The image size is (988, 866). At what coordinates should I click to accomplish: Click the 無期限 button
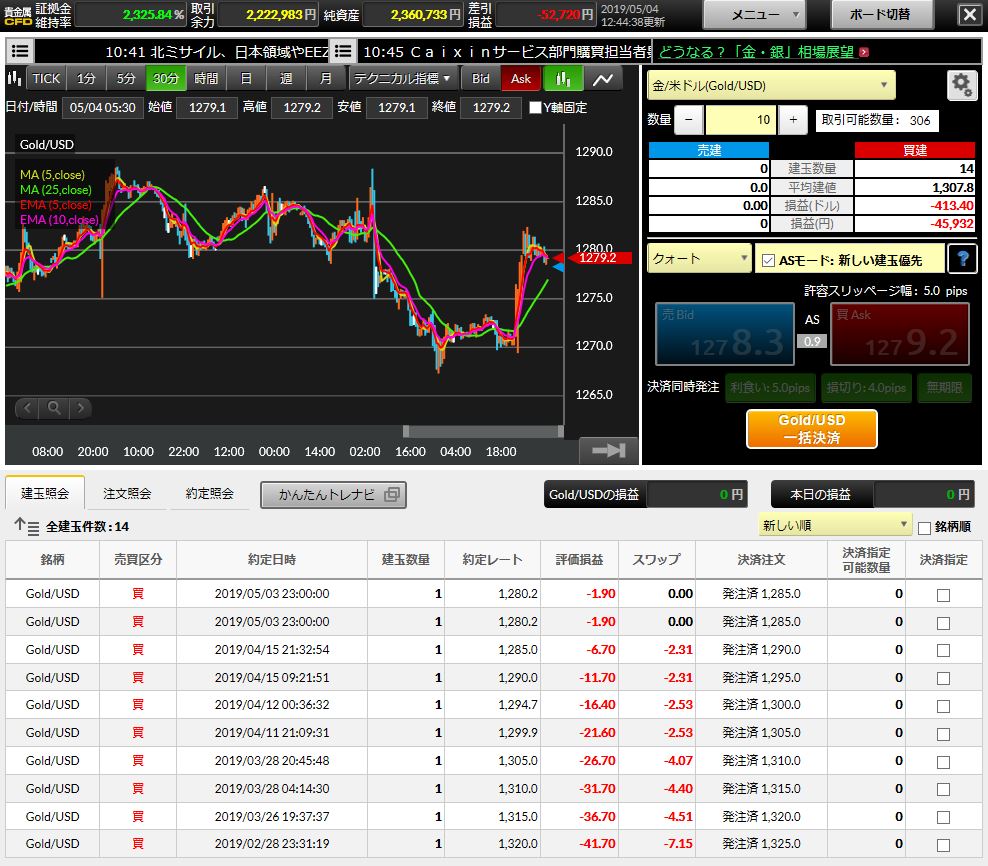[x=944, y=388]
